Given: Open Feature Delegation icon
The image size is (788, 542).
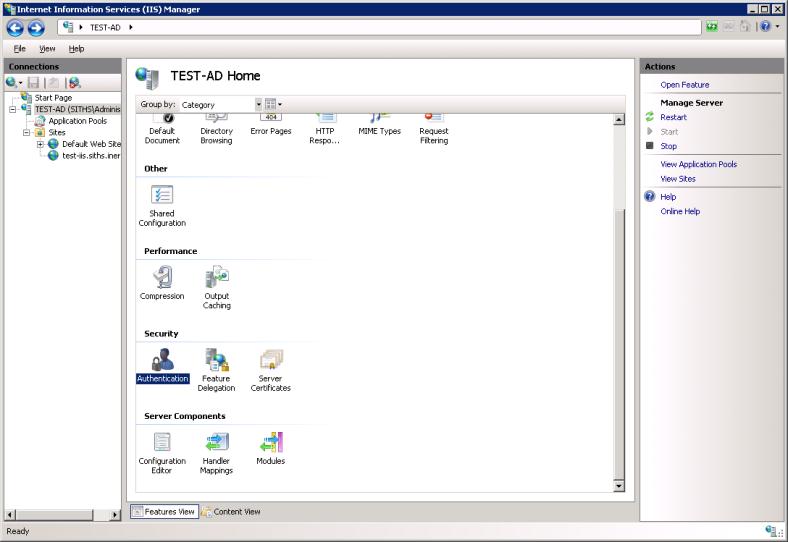Looking at the screenshot, I should point(217,360).
